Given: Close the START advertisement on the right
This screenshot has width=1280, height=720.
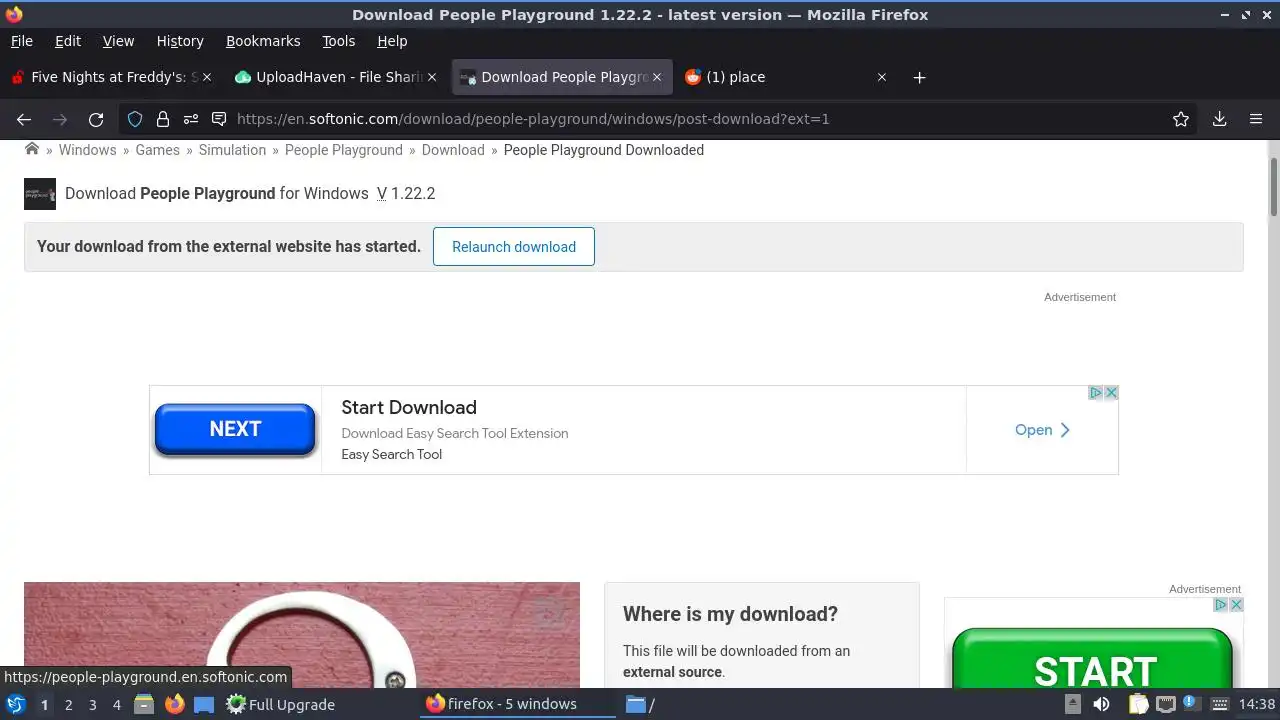Looking at the screenshot, I should coord(1236,605).
